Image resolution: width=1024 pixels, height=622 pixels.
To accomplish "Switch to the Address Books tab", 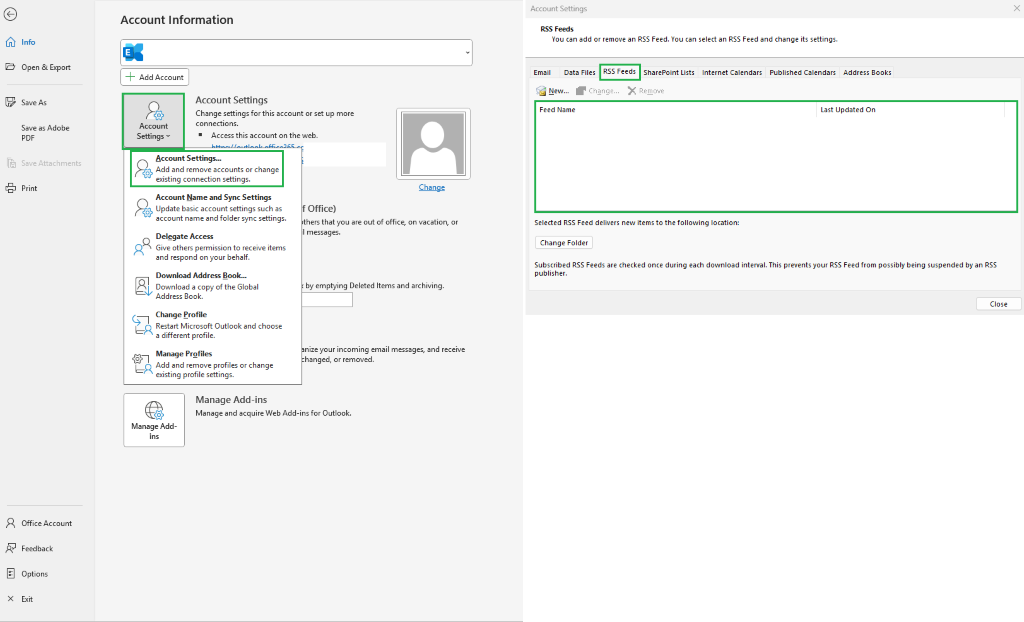I will point(867,73).
